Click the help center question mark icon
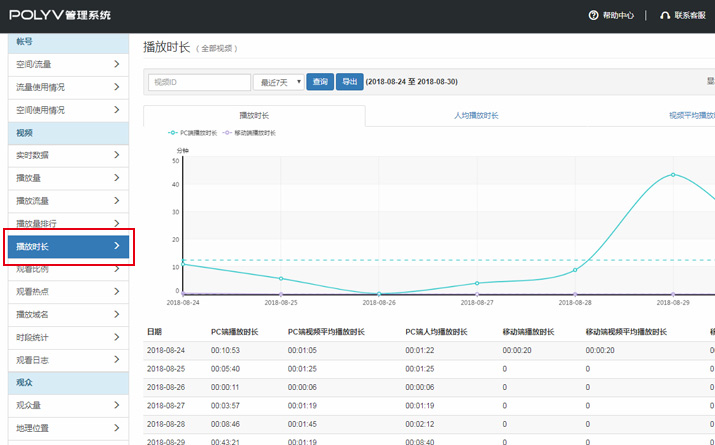This screenshot has width=715, height=445. tap(593, 15)
